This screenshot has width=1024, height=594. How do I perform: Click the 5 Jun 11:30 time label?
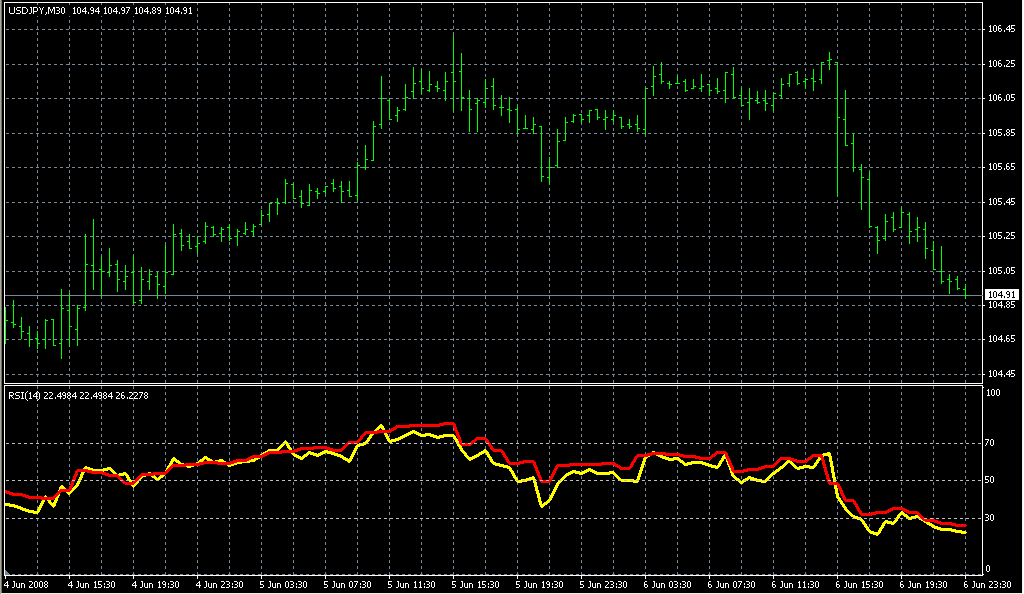pos(412,585)
